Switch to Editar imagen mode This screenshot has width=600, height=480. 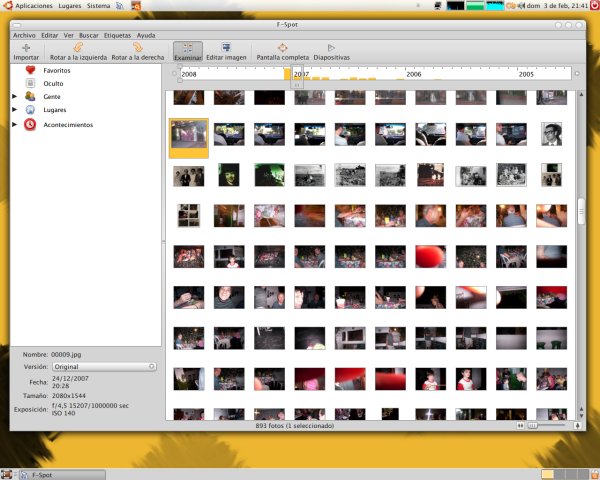tap(226, 52)
